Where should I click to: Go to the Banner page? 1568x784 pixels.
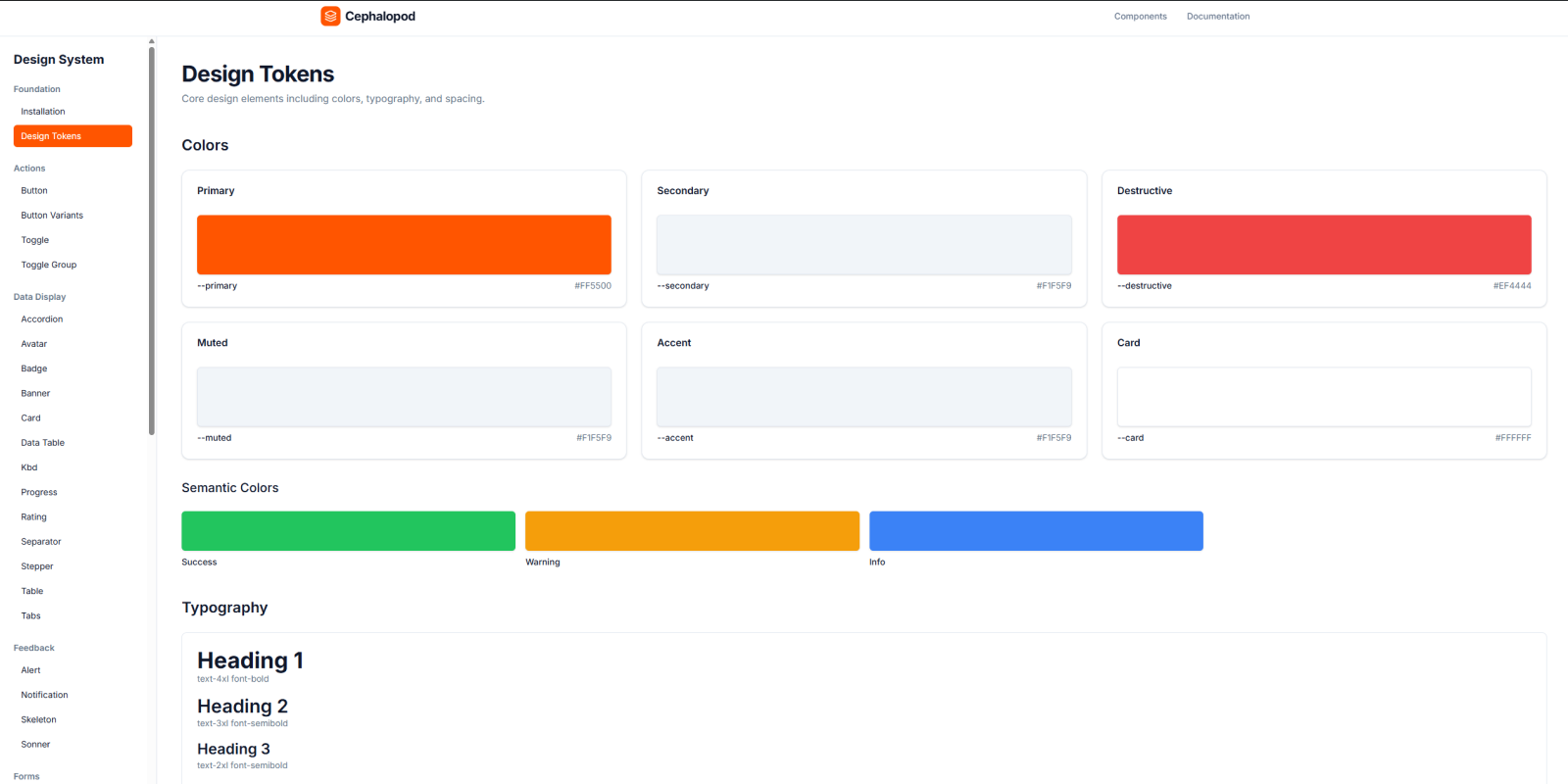click(x=73, y=393)
